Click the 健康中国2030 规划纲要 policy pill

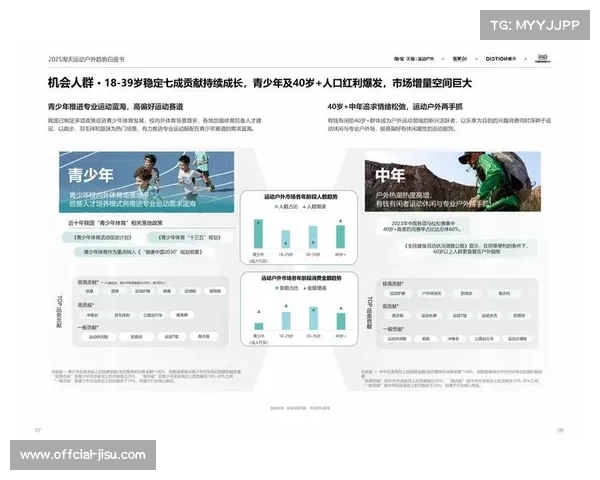[x=143, y=252]
